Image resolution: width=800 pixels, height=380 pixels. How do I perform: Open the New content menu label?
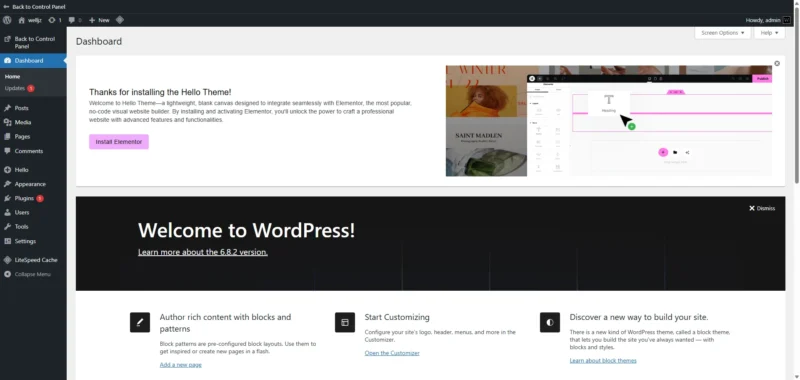[104, 20]
